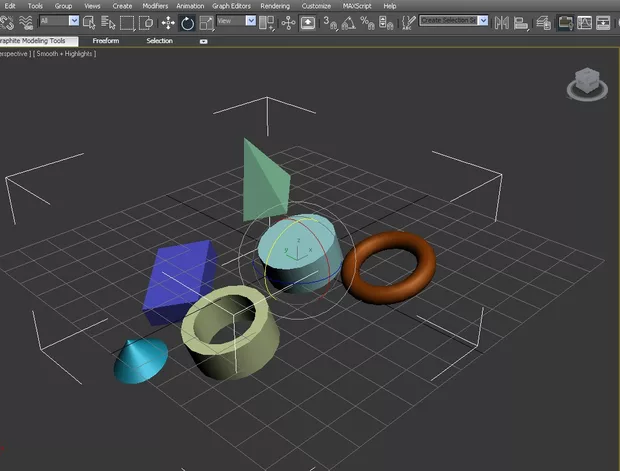Click the Smooth + Highlights viewport label
Viewport: 620px width, 471px height.
(66, 53)
